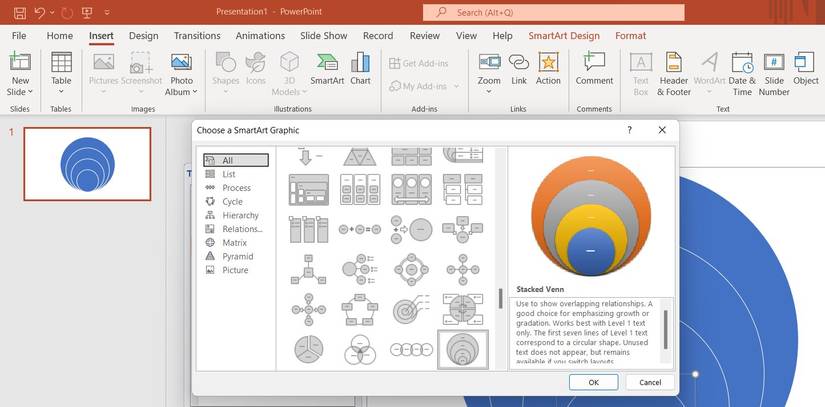Click the dialog Help question mark
Screen dimensions: 825x407
click(x=630, y=130)
